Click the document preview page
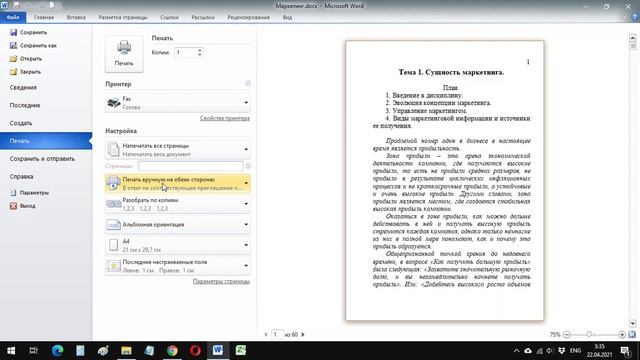The width and height of the screenshot is (640, 360). pyautogui.click(x=444, y=180)
